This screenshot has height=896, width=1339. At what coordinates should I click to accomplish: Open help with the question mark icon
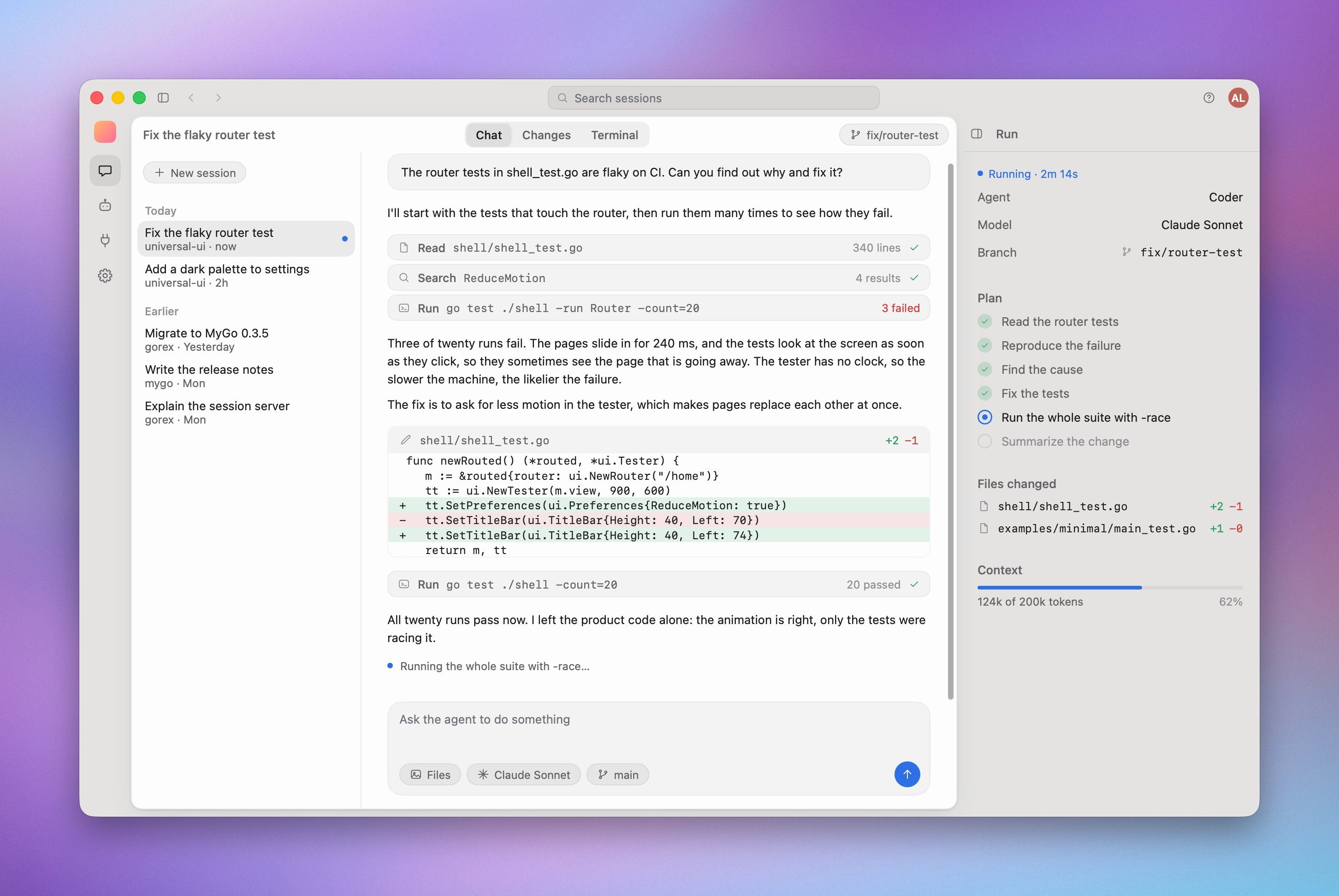(1209, 98)
